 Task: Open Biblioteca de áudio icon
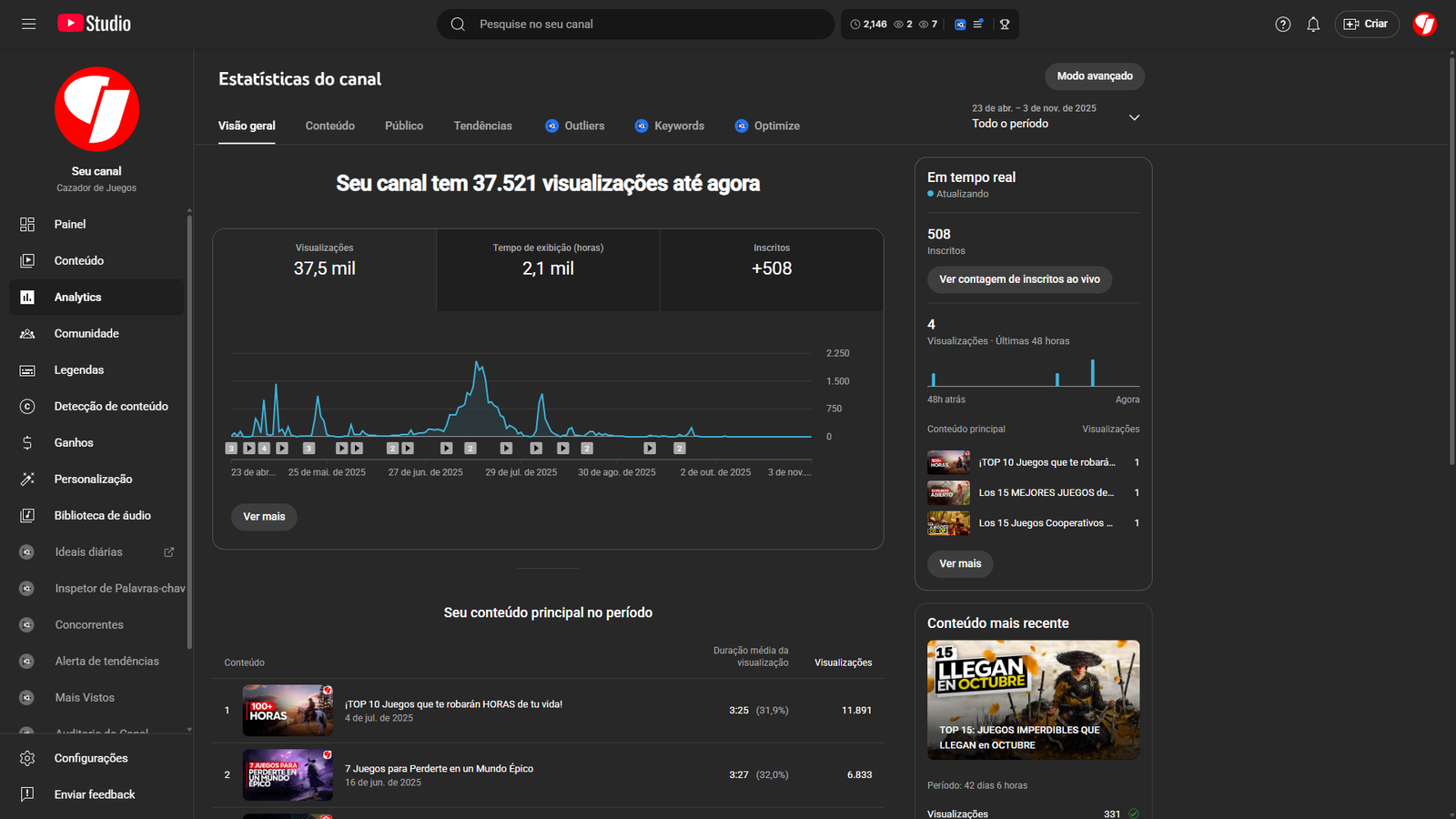coord(27,516)
